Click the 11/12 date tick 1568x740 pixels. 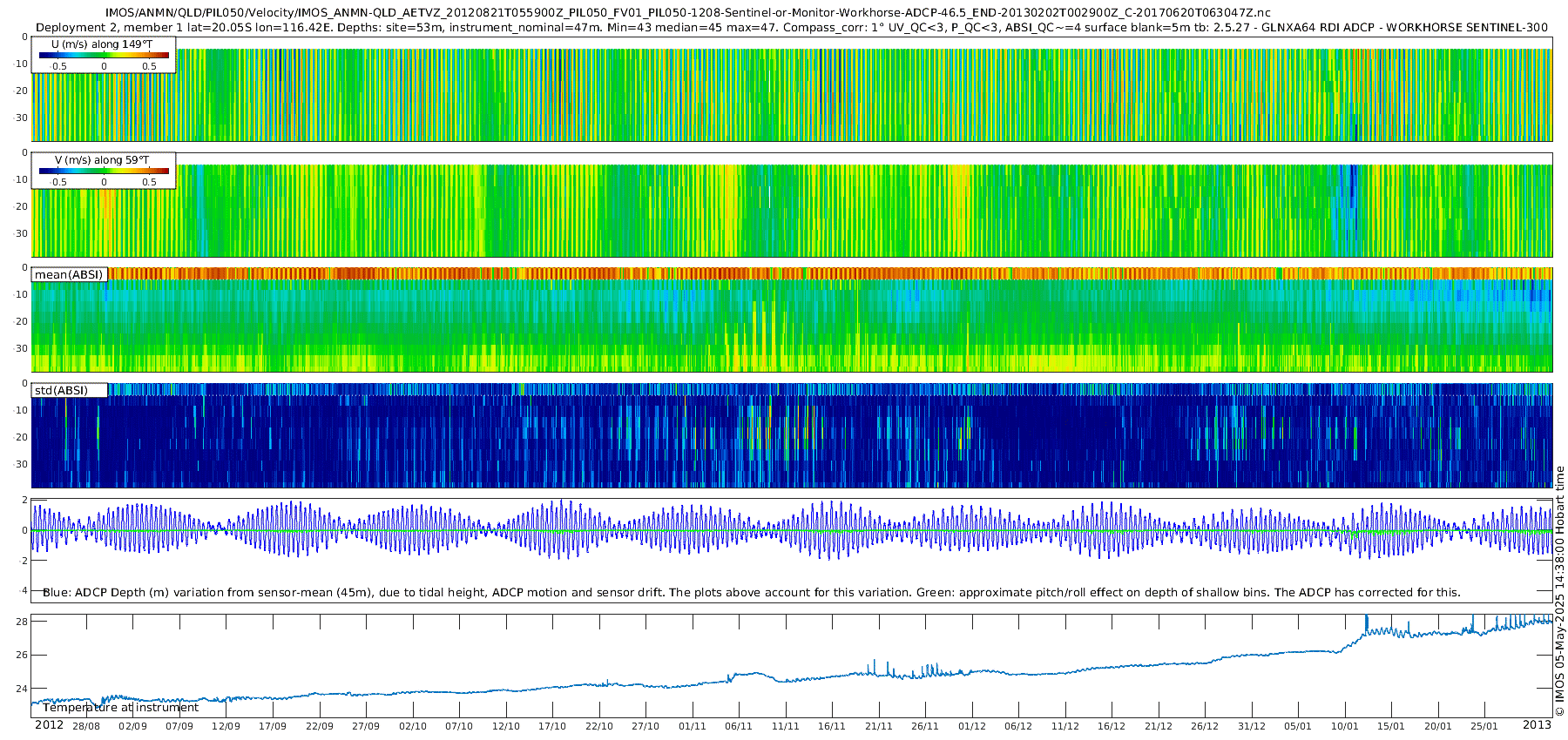pyautogui.click(x=1065, y=726)
